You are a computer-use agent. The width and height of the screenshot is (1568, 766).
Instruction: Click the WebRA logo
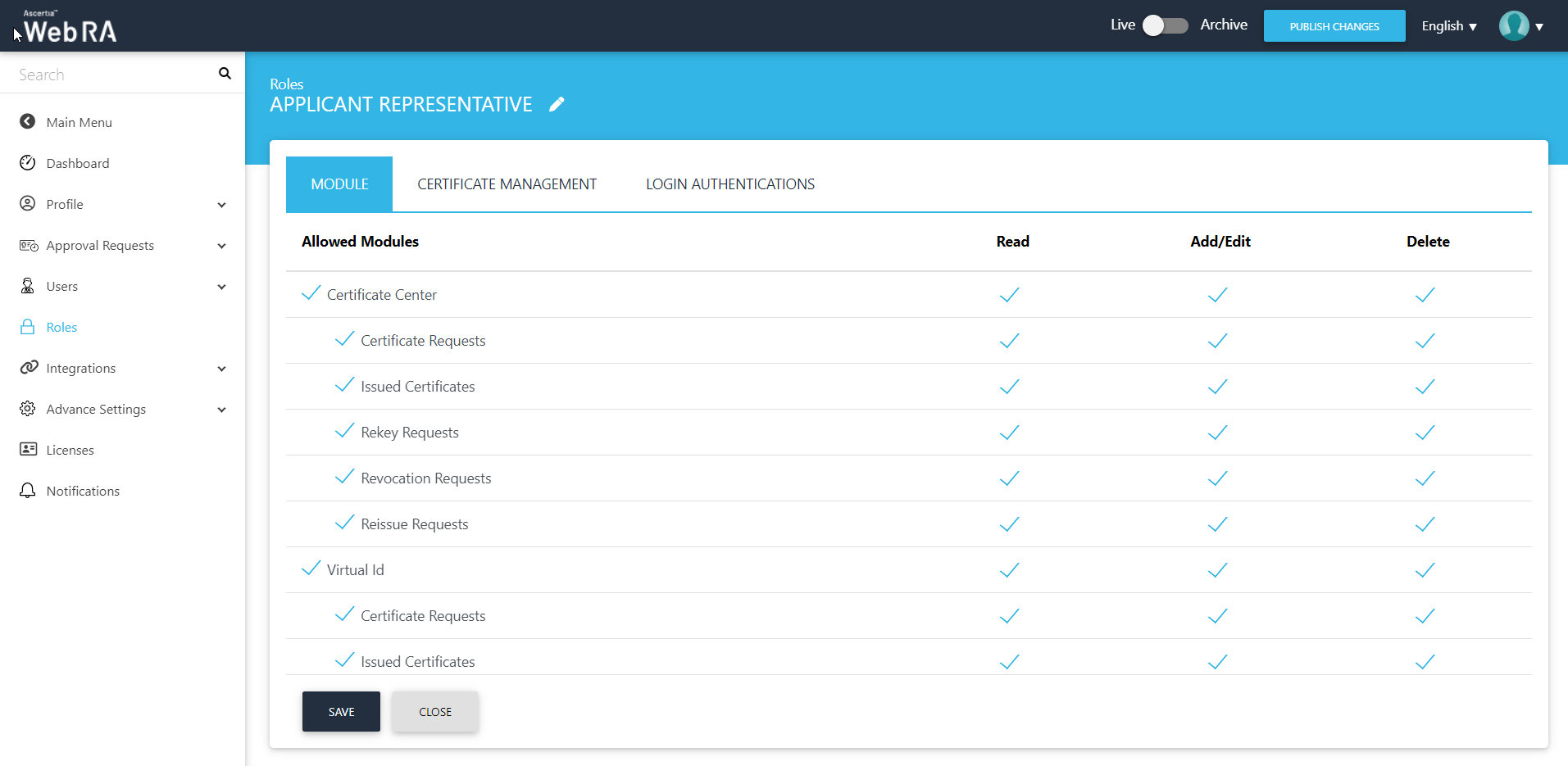pos(70,26)
